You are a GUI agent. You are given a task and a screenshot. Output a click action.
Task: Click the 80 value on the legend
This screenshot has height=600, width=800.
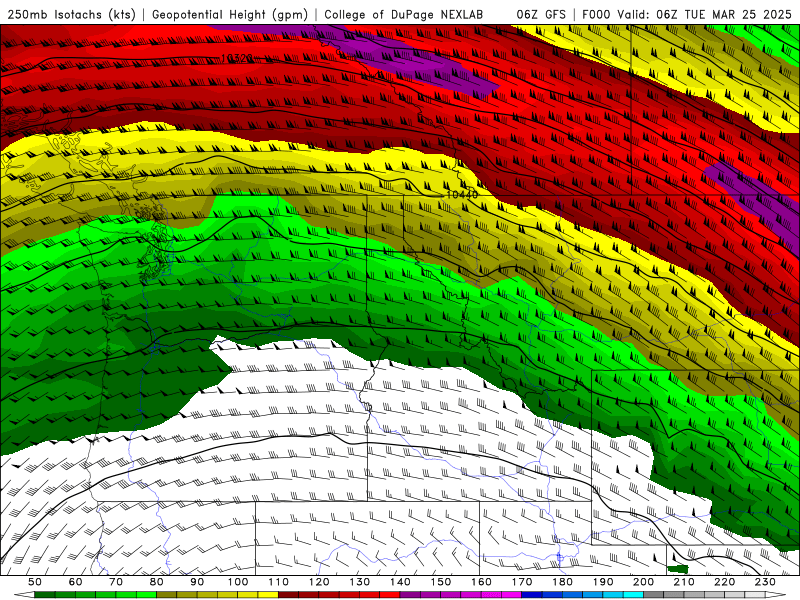[157, 582]
